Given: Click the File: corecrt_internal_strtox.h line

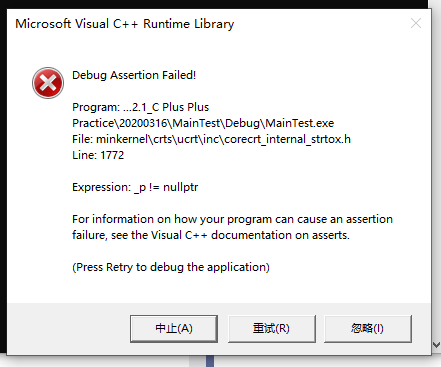Looking at the screenshot, I should pos(211,139).
